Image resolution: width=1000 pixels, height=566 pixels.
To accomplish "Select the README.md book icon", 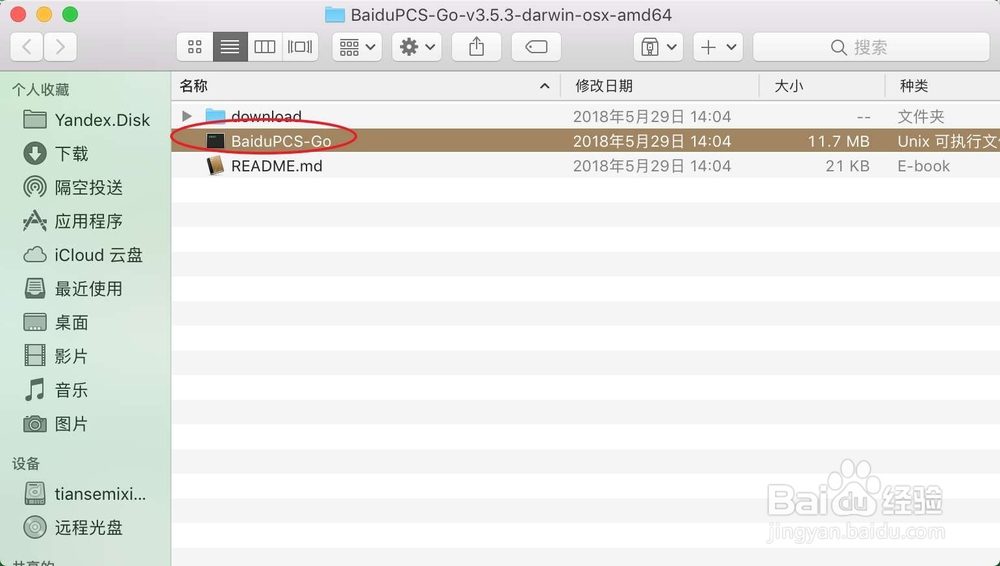I will coord(216,166).
